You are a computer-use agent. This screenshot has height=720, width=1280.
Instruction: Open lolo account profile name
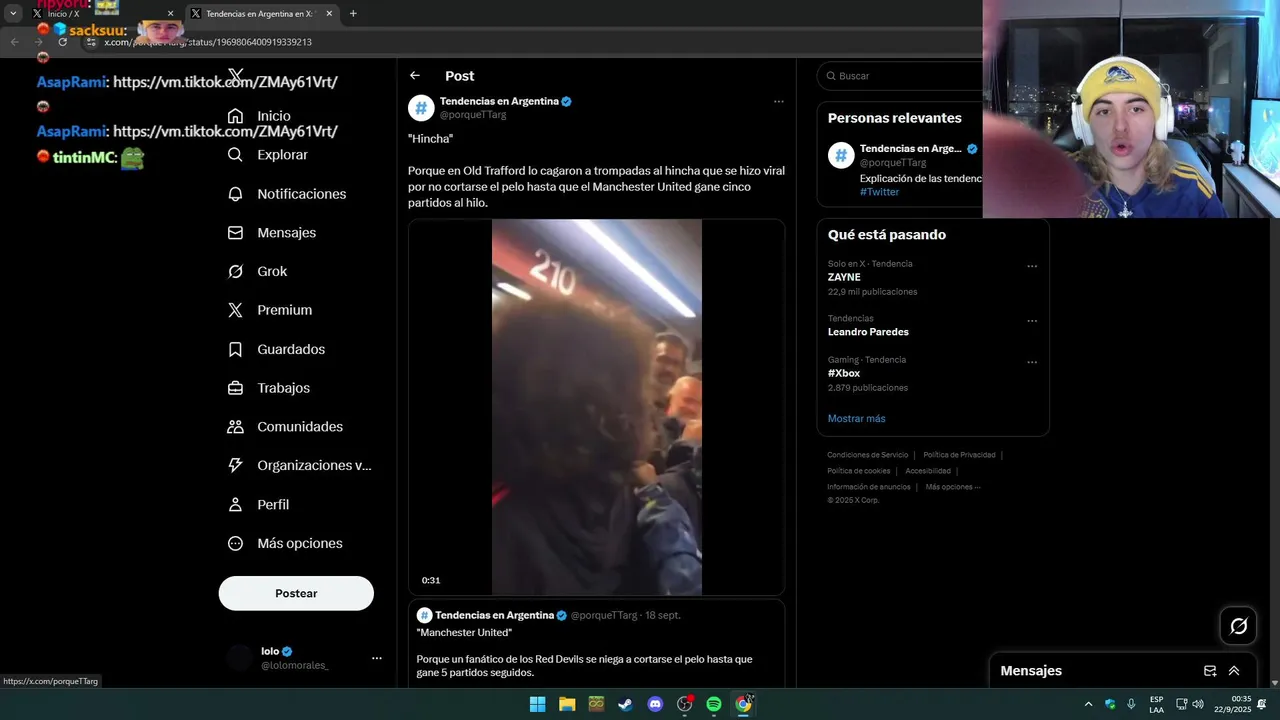(x=270, y=651)
